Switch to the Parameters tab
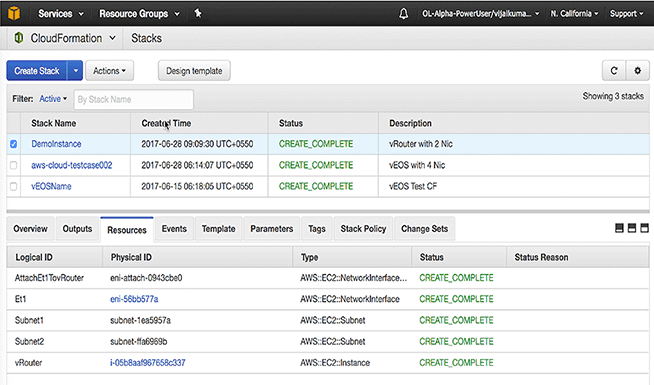Image resolution: width=654 pixels, height=385 pixels. coord(272,229)
